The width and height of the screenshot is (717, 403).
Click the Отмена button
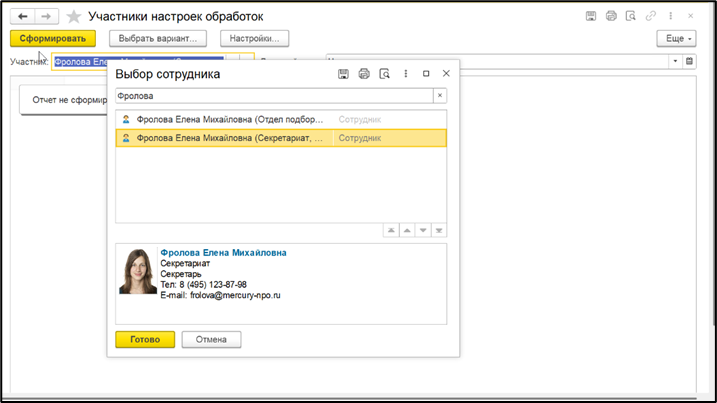coord(211,339)
